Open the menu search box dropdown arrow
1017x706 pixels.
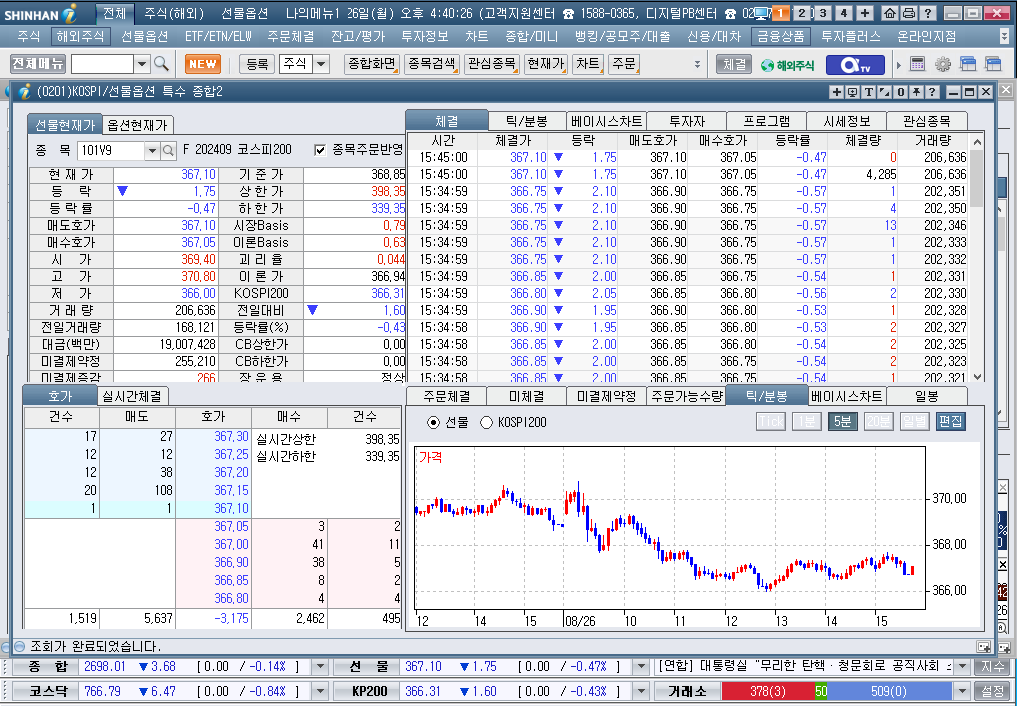tap(143, 64)
